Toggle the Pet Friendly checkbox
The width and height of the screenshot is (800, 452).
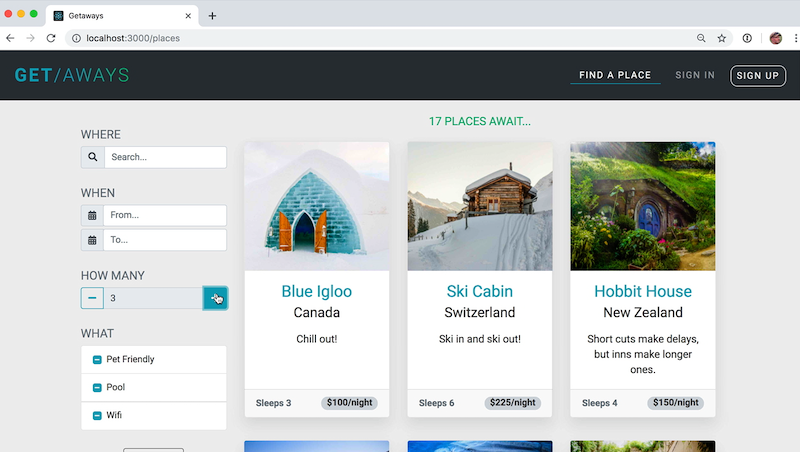(x=97, y=360)
